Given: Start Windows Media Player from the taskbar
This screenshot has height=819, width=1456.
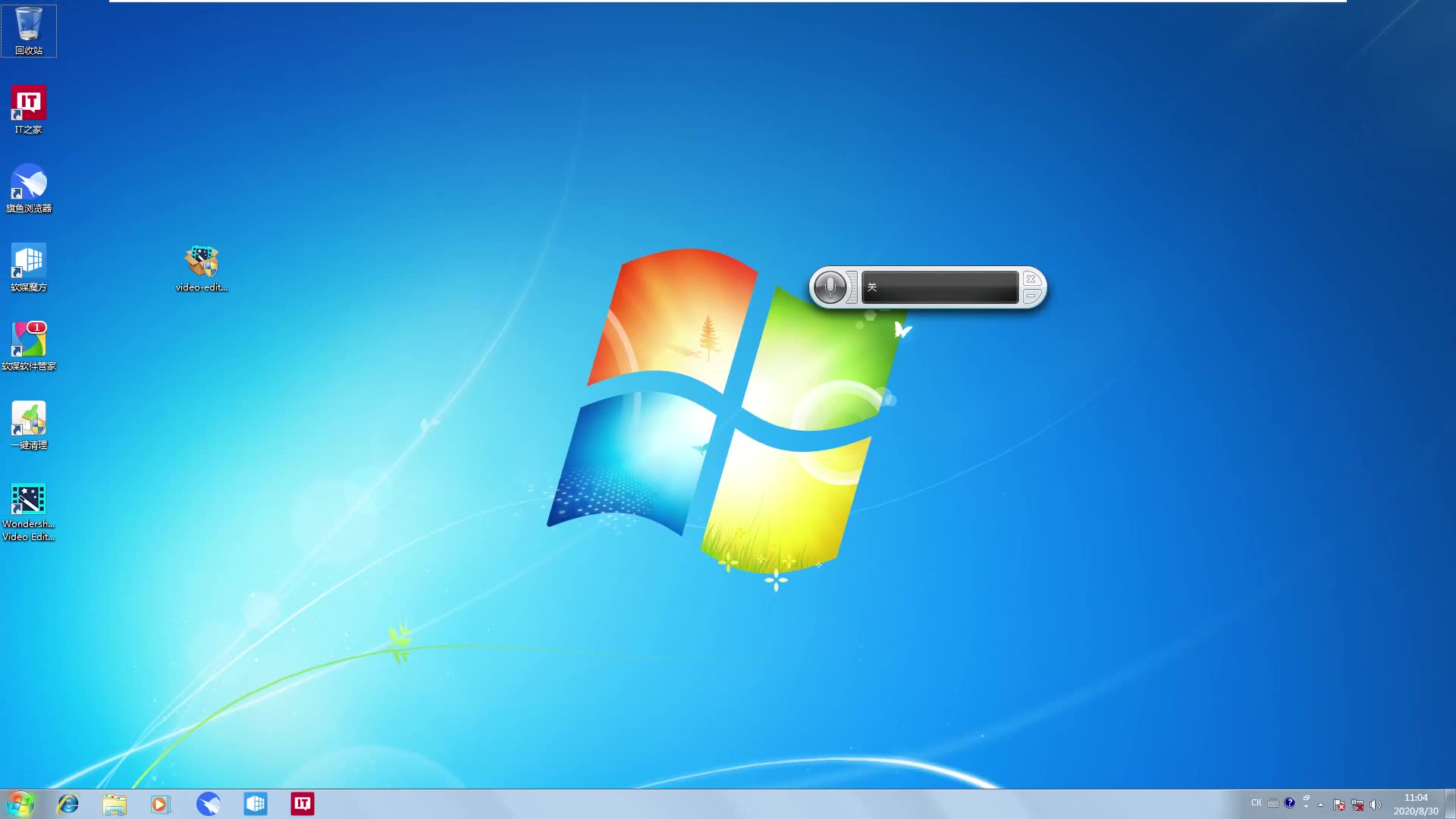Looking at the screenshot, I should (x=161, y=804).
